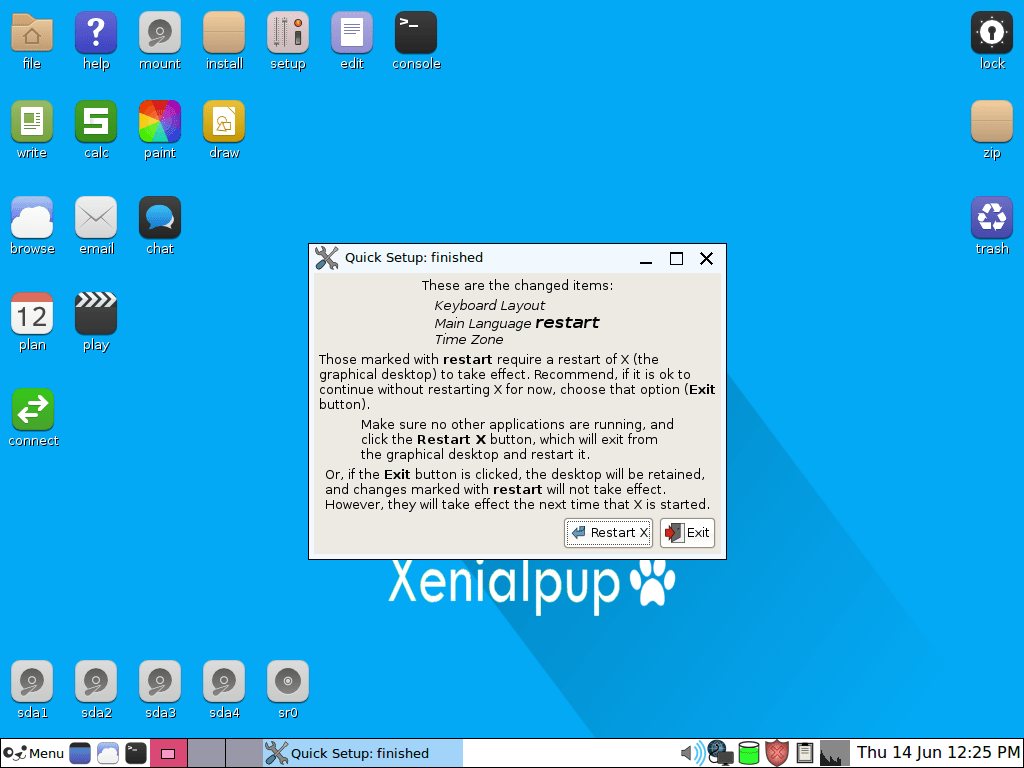Launch the mount drive tool icon
This screenshot has width=1024, height=768.
[x=159, y=33]
